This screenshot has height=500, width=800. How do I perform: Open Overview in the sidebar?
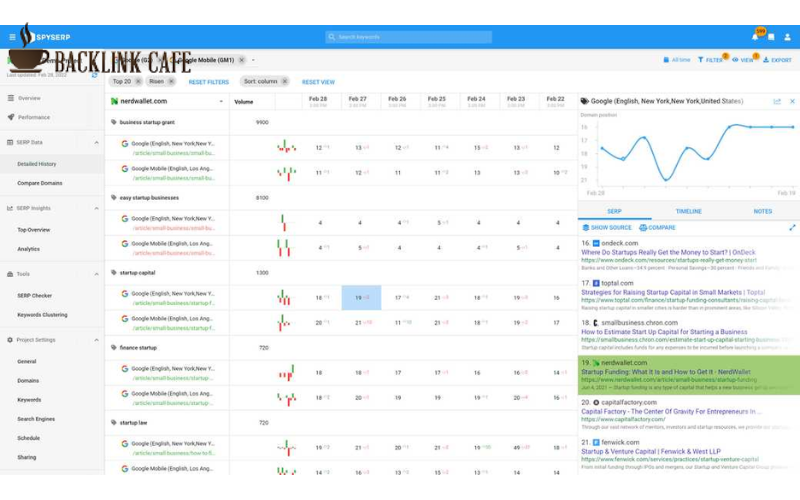coord(29,98)
